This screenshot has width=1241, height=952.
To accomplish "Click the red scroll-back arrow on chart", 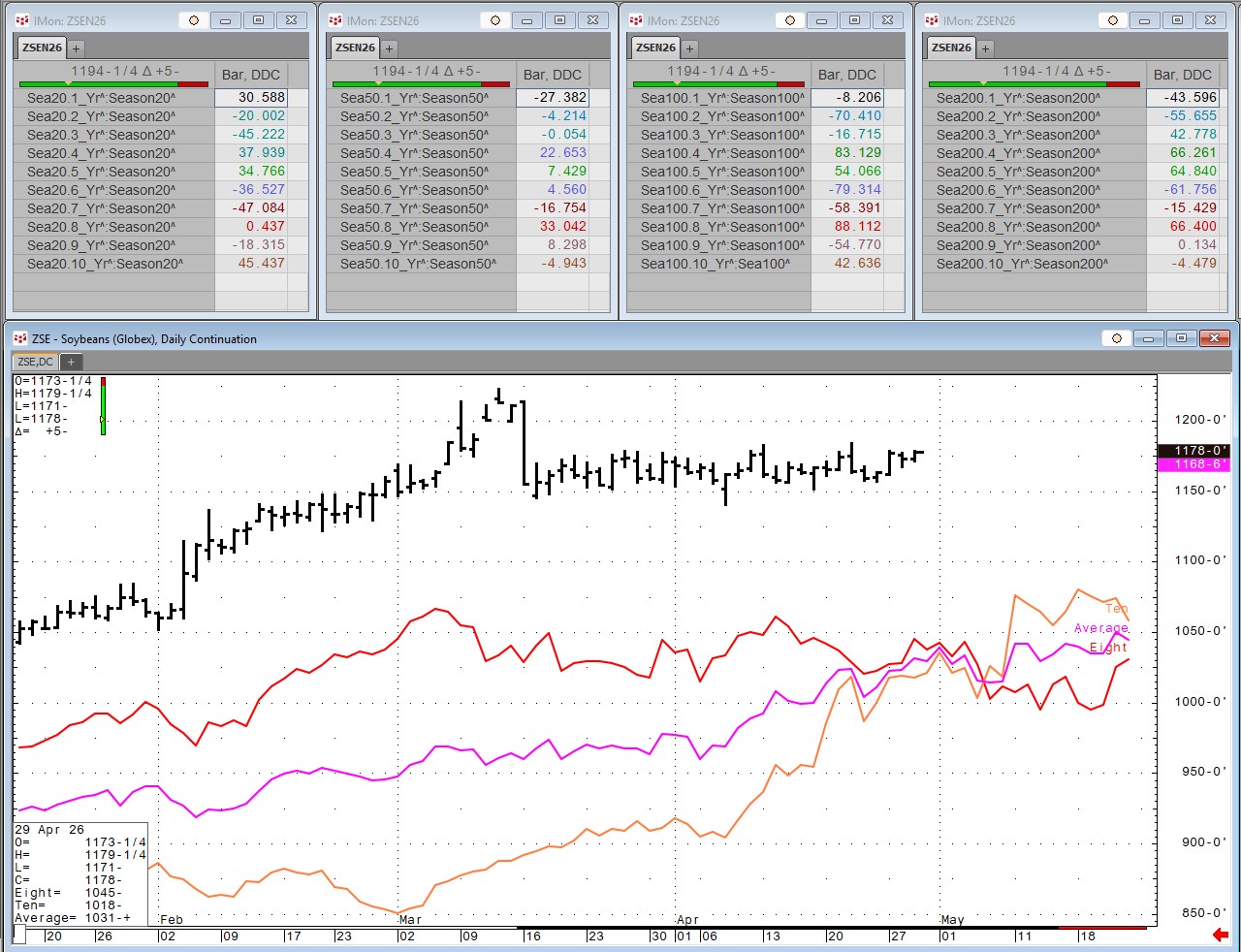I will (1221, 935).
